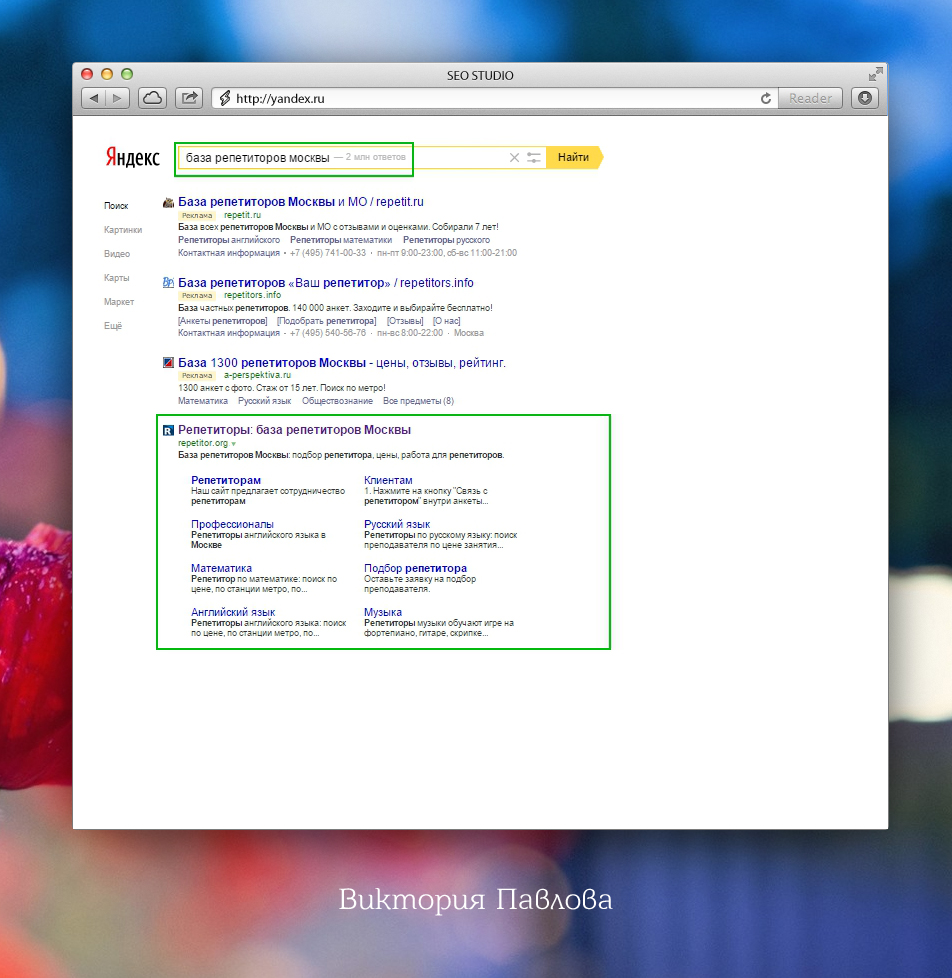
Task: Switch to the Видео tab
Action: pyautogui.click(x=117, y=253)
